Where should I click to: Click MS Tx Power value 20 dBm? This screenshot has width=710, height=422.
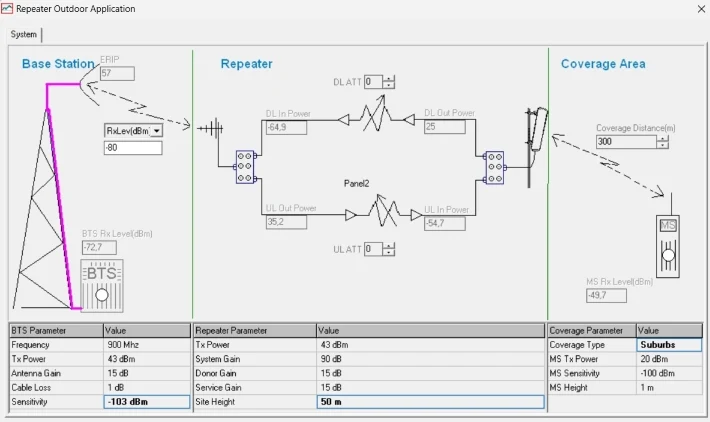[x=669, y=359]
